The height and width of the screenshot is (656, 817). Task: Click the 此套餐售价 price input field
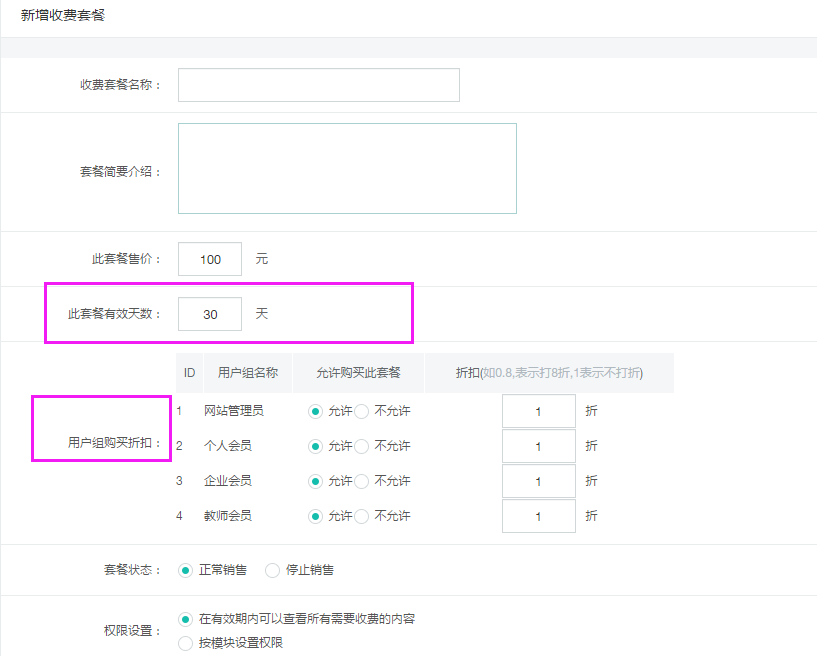coord(210,259)
